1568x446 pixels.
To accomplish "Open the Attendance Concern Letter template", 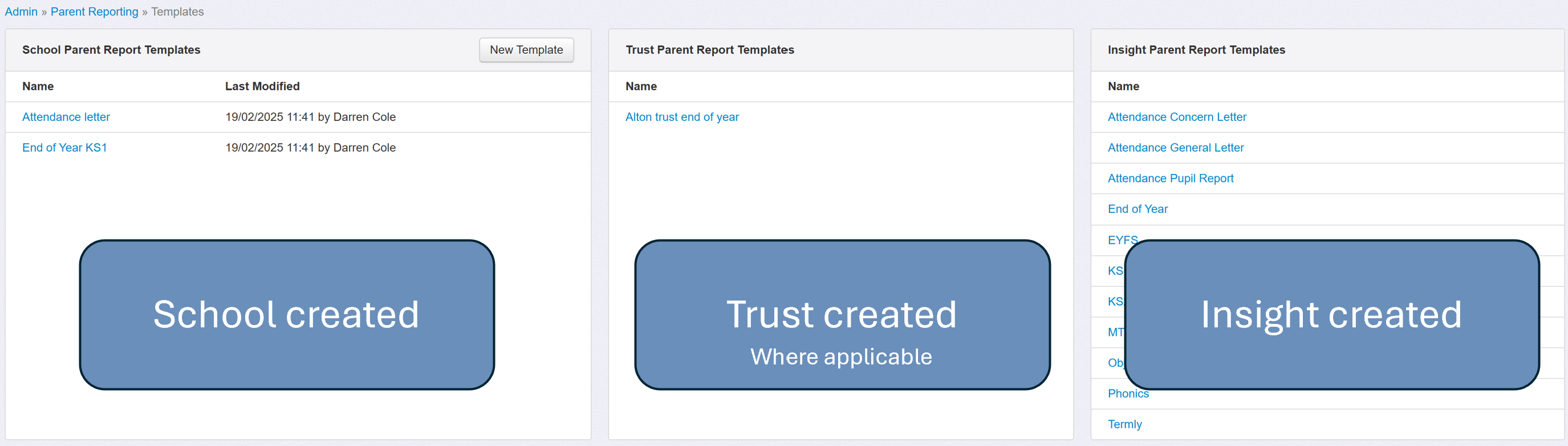I will click(x=1177, y=117).
